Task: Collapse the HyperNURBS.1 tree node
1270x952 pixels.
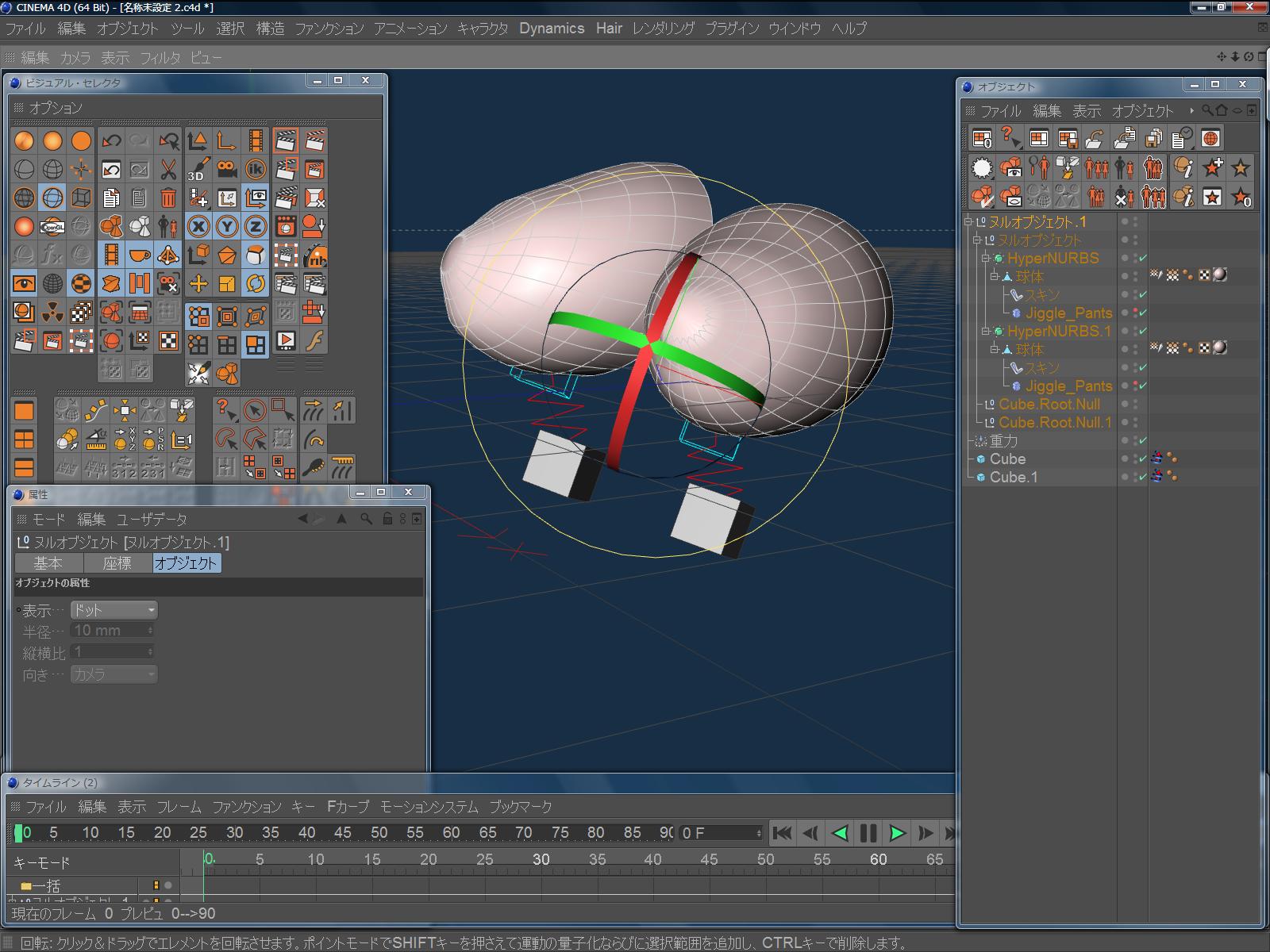Action: coord(987,332)
